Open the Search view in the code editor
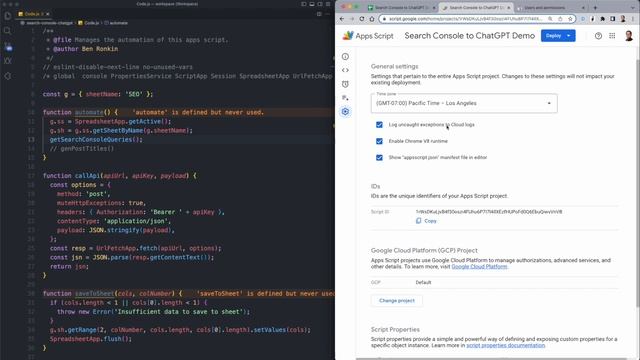Screen dimensions: 640x360 pos(7,31)
